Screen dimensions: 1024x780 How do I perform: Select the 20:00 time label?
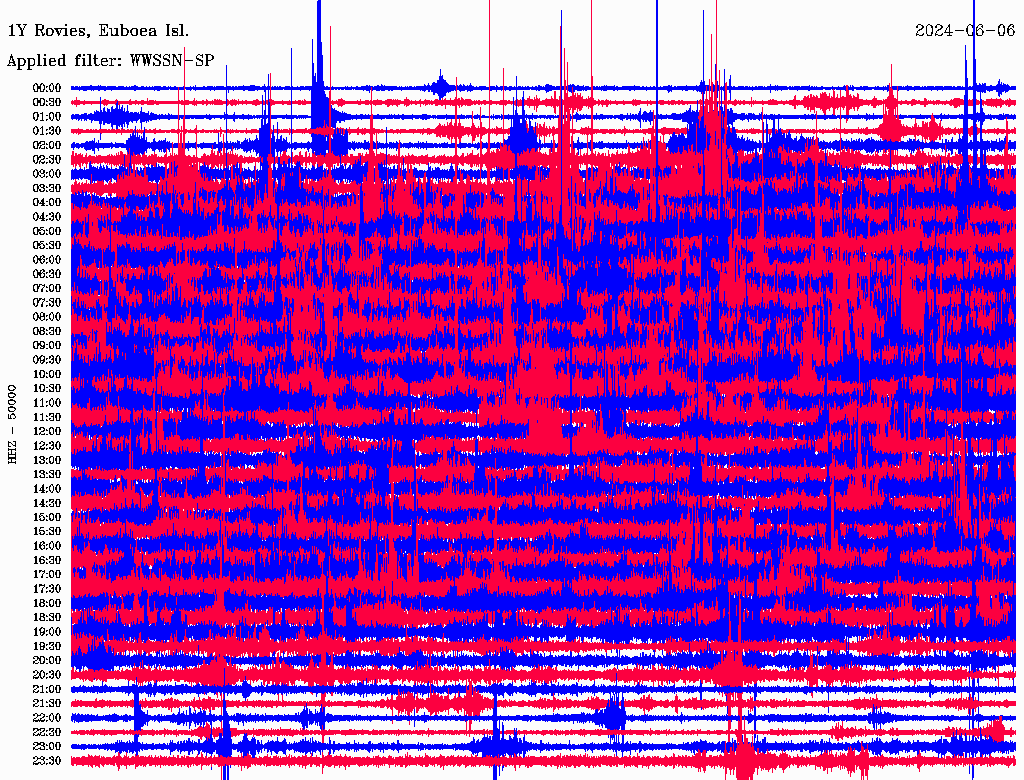pos(47,660)
